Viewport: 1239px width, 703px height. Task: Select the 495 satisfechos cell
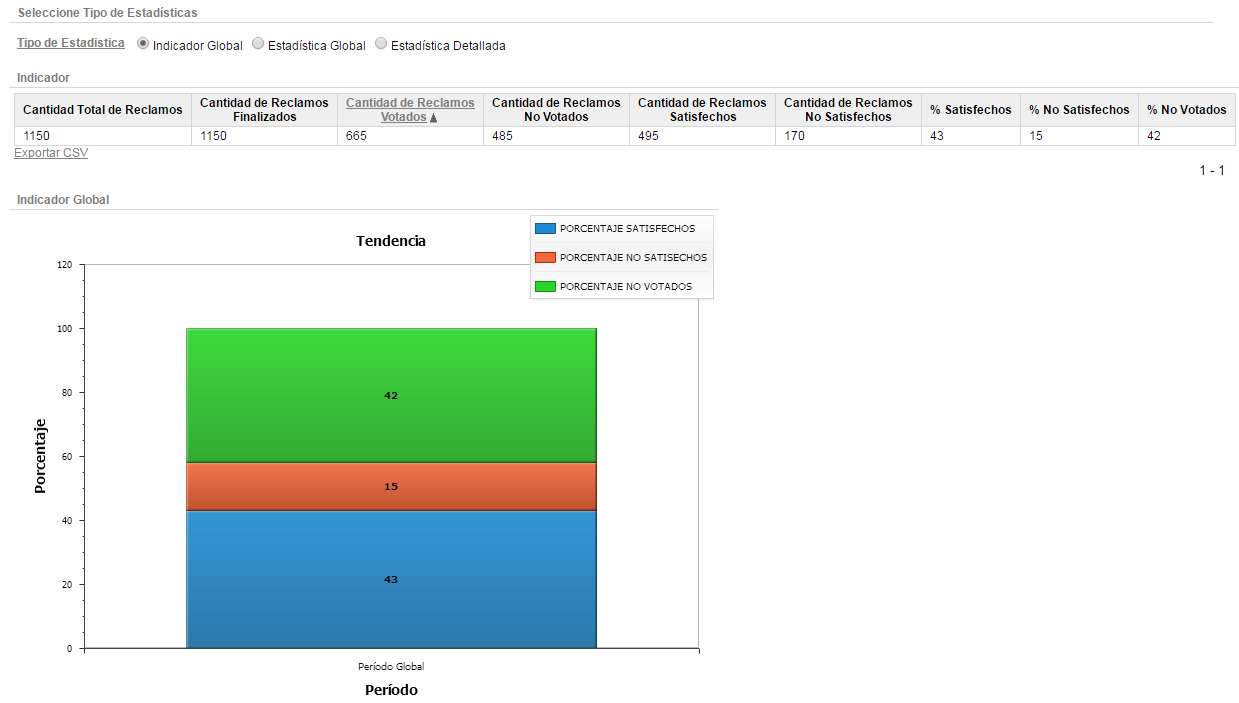coord(702,136)
